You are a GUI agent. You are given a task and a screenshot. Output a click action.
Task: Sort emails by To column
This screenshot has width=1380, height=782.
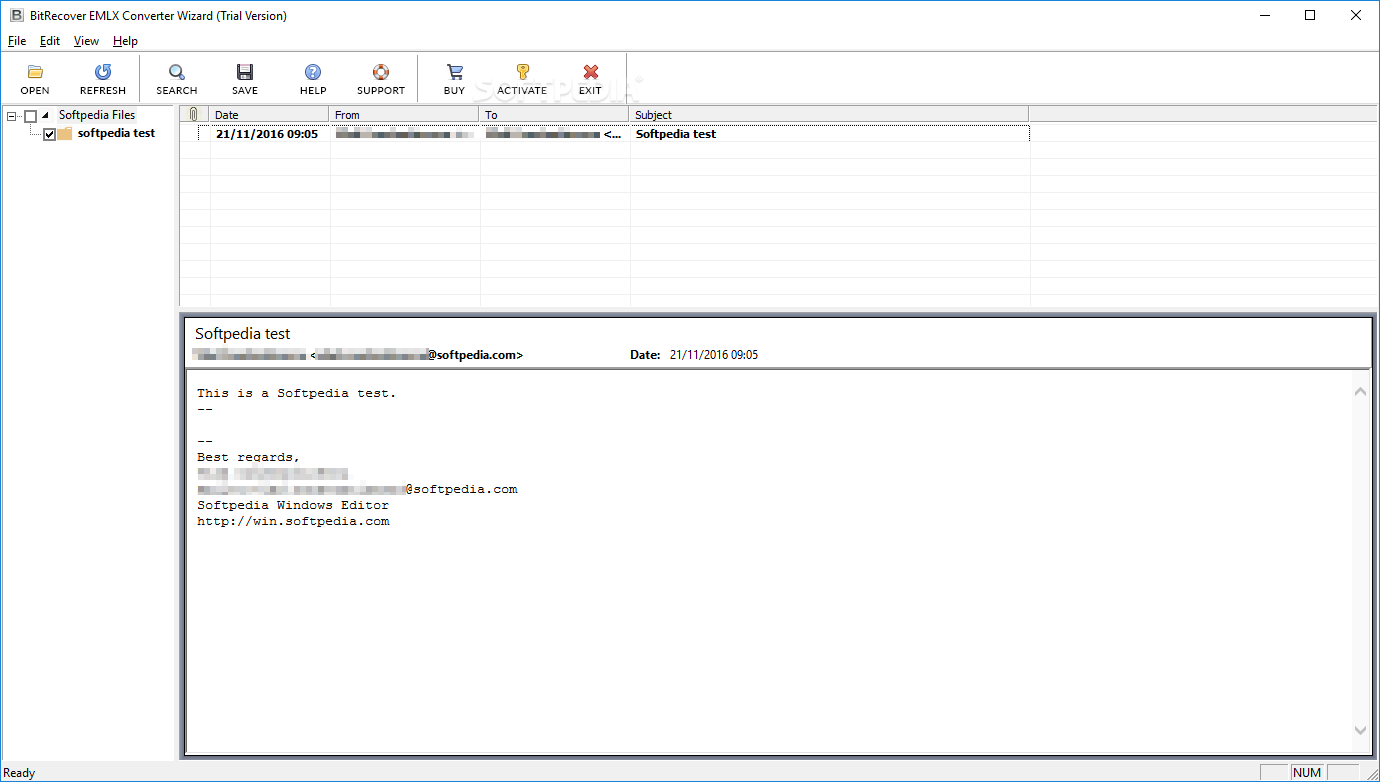pos(554,114)
